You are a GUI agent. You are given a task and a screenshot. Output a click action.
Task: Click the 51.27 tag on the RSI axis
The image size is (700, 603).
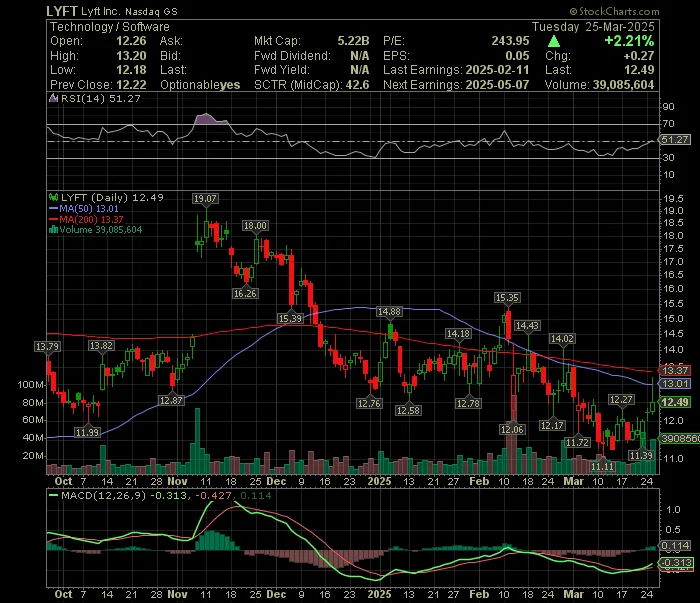click(x=675, y=140)
